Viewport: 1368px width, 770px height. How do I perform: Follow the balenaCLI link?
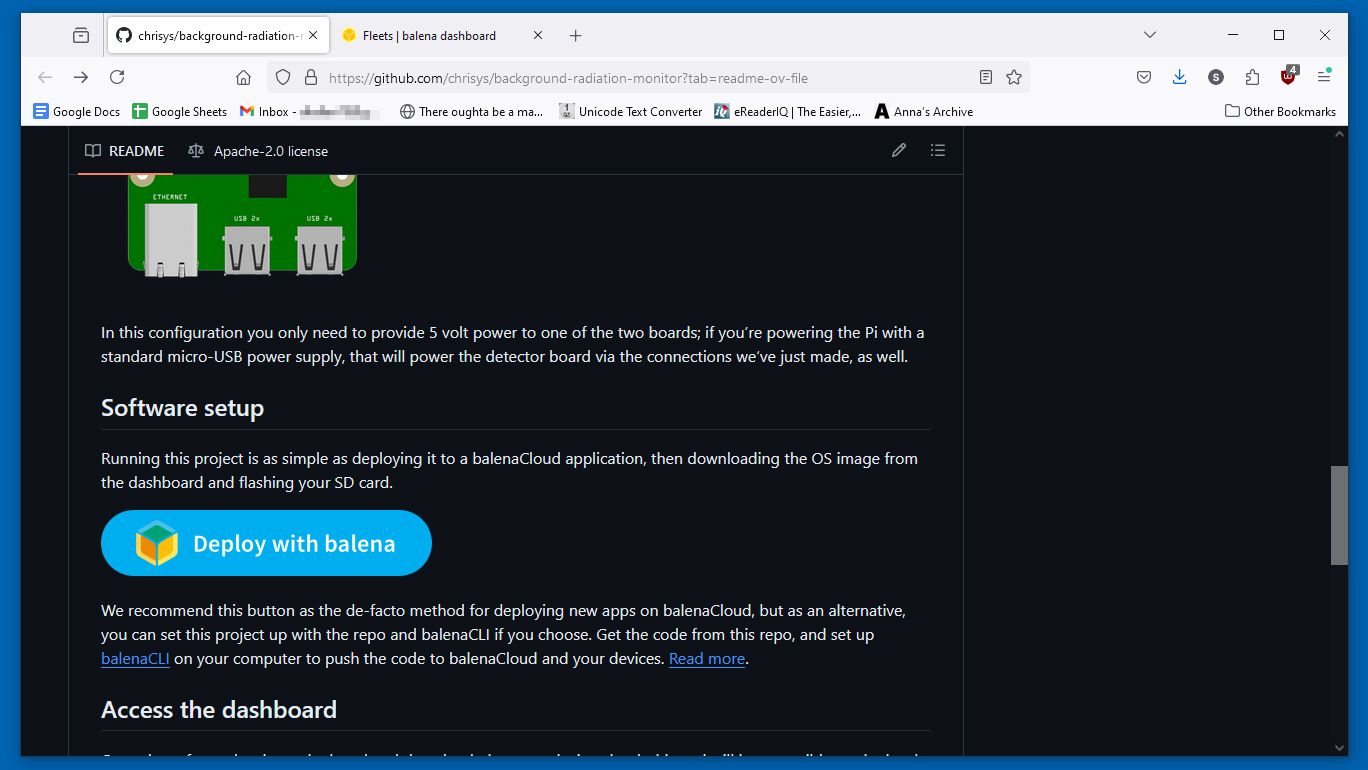135,659
